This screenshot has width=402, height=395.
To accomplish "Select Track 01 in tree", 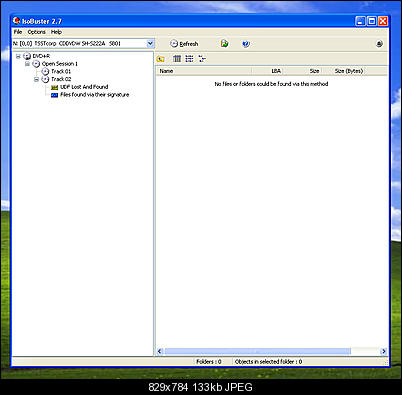I will 61,71.
